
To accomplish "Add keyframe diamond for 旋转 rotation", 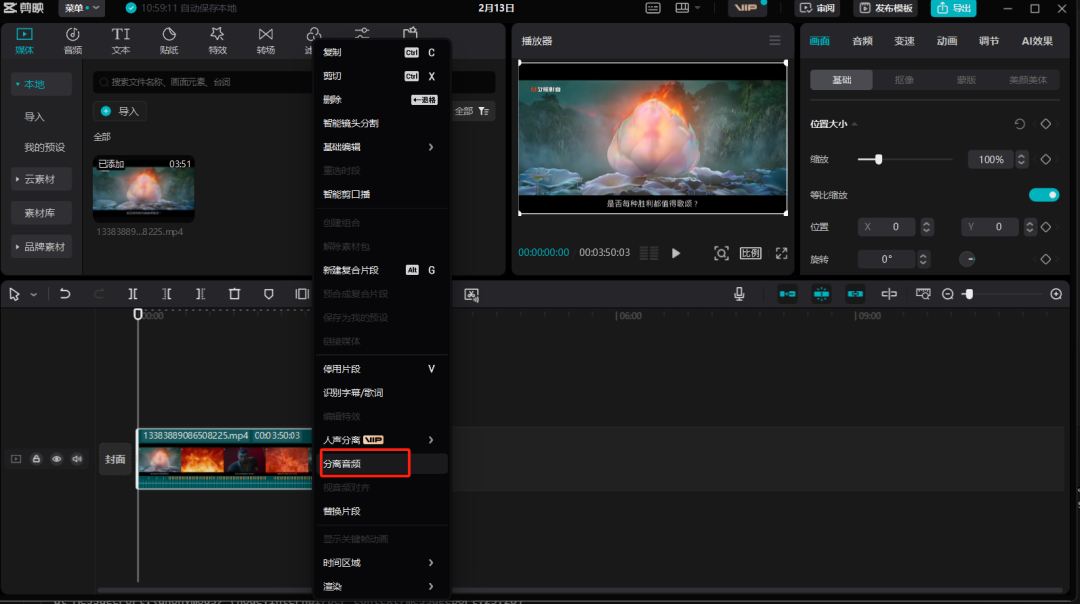I will (x=1046, y=259).
